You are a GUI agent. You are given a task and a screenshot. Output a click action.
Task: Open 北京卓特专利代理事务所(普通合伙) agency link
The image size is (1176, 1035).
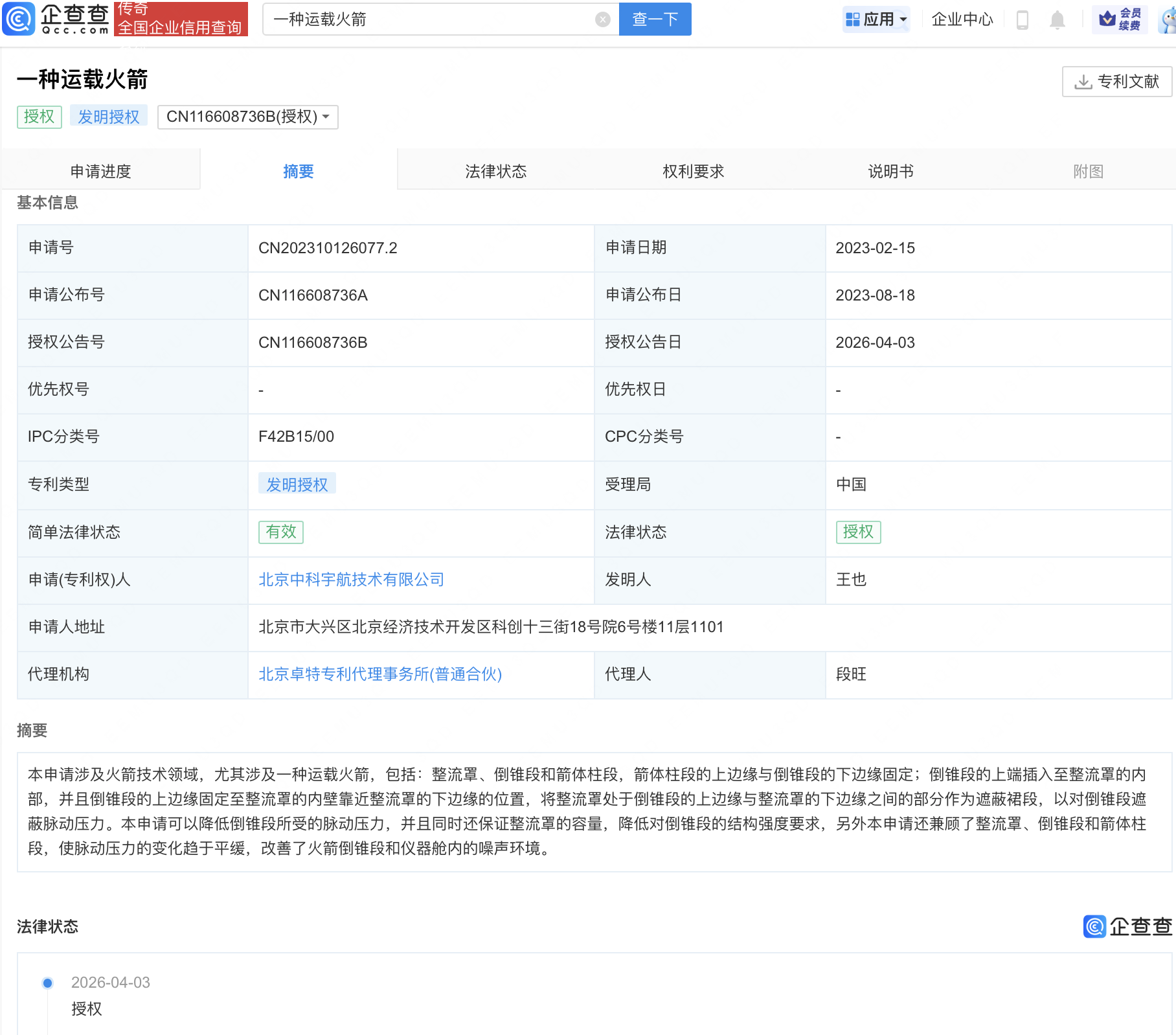380,675
